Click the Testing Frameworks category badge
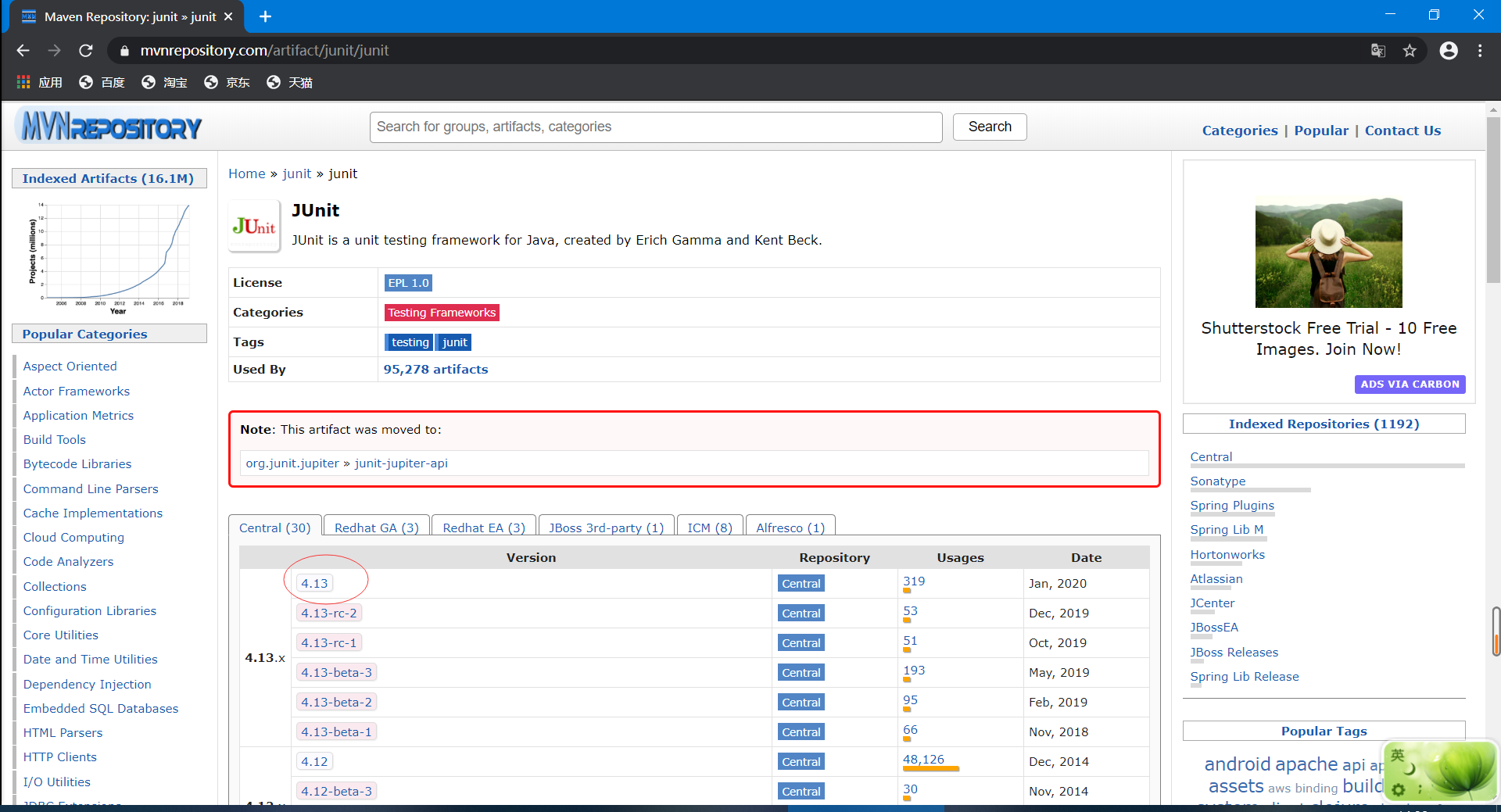The width and height of the screenshot is (1501, 812). coord(442,313)
